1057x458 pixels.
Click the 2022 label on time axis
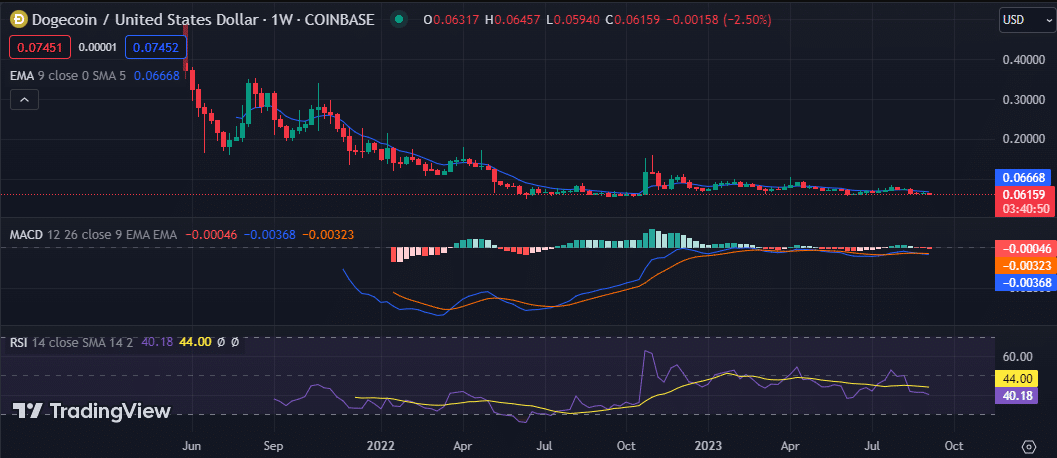click(x=380, y=446)
